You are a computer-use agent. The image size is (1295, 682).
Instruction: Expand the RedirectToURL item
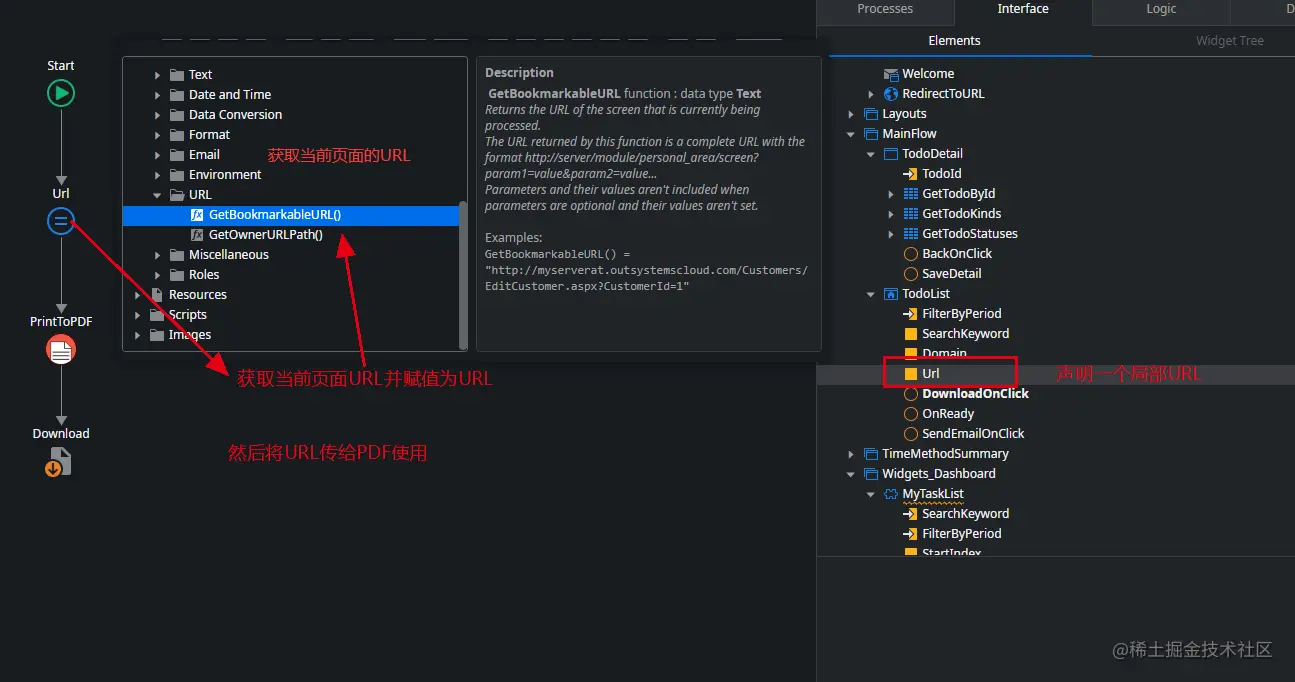[x=871, y=94]
